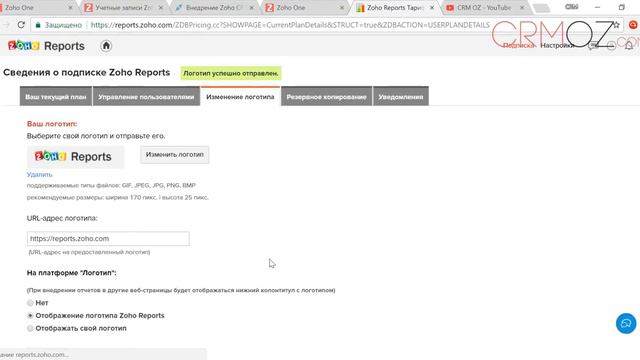Screen dimensions: 640x360
Task: Click the current logo preview thumbnail
Action: tap(76, 157)
